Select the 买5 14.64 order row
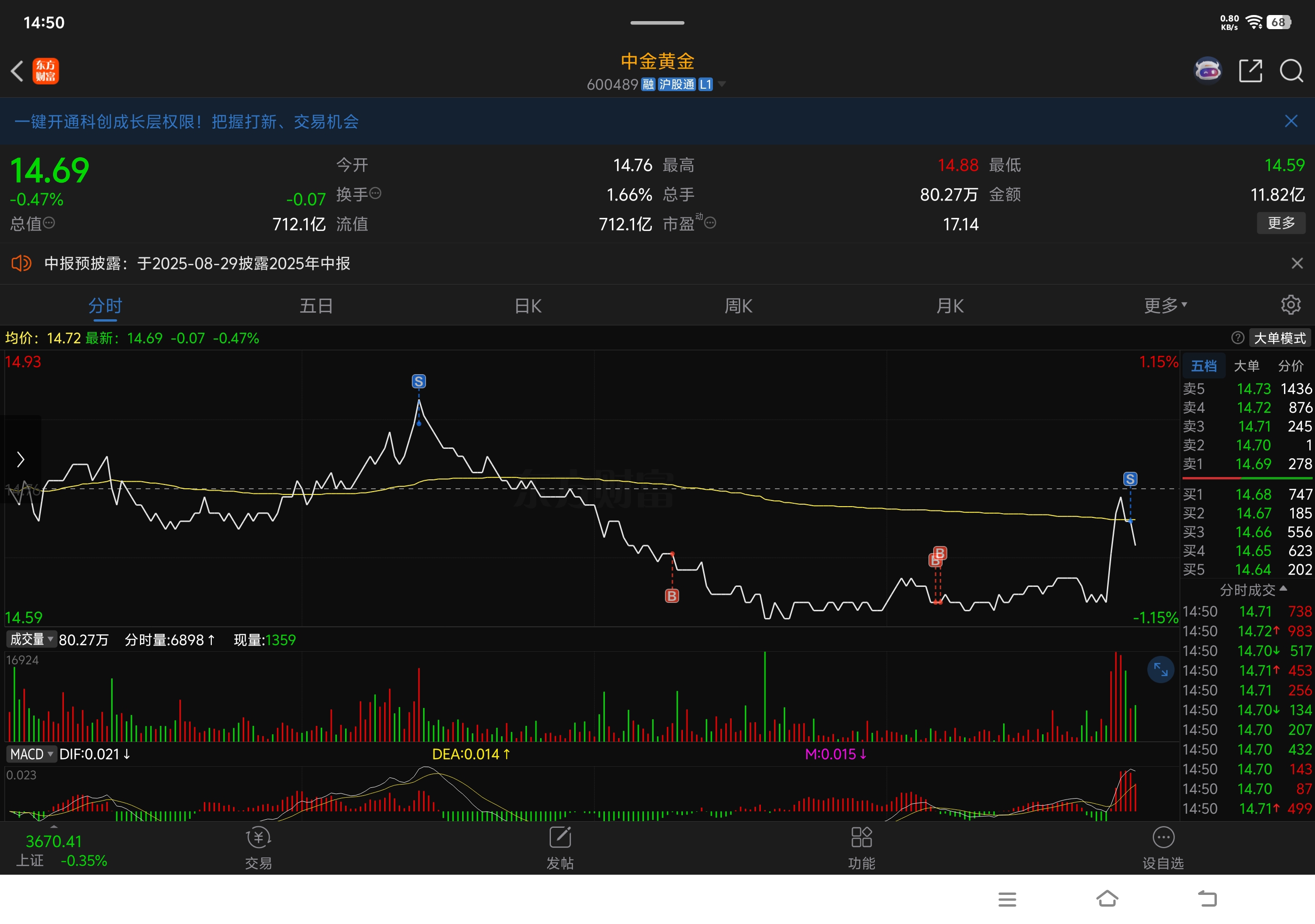Viewport: 1315px width, 924px height. [1247, 570]
